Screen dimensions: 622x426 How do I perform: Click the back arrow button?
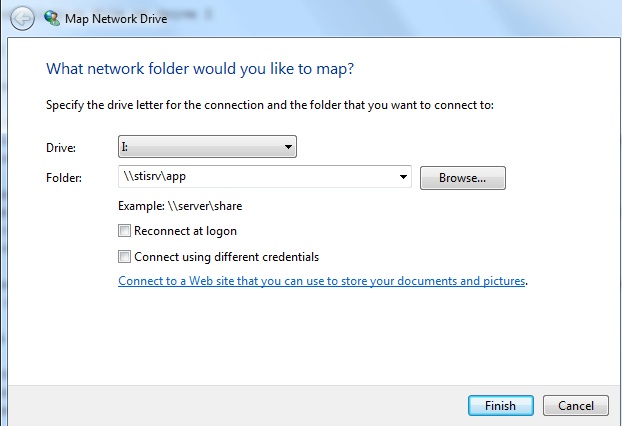tap(22, 18)
